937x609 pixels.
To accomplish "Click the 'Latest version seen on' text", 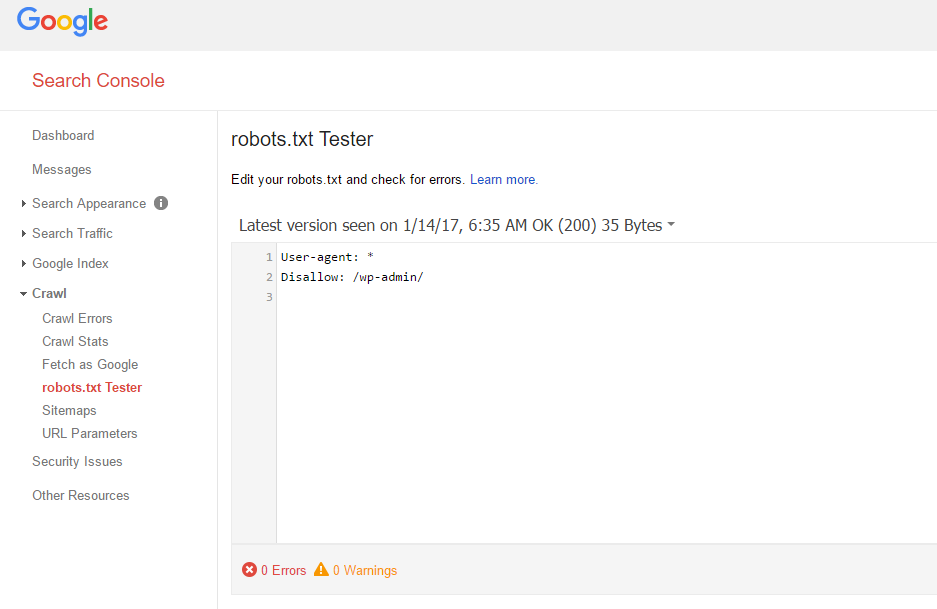I will coord(319,225).
